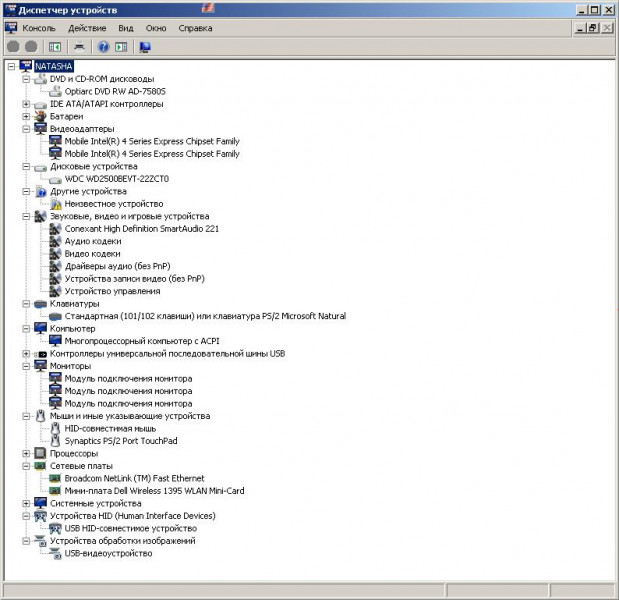Select Устройства обработки изображений category
This screenshot has height=600, width=619.
tap(122, 541)
